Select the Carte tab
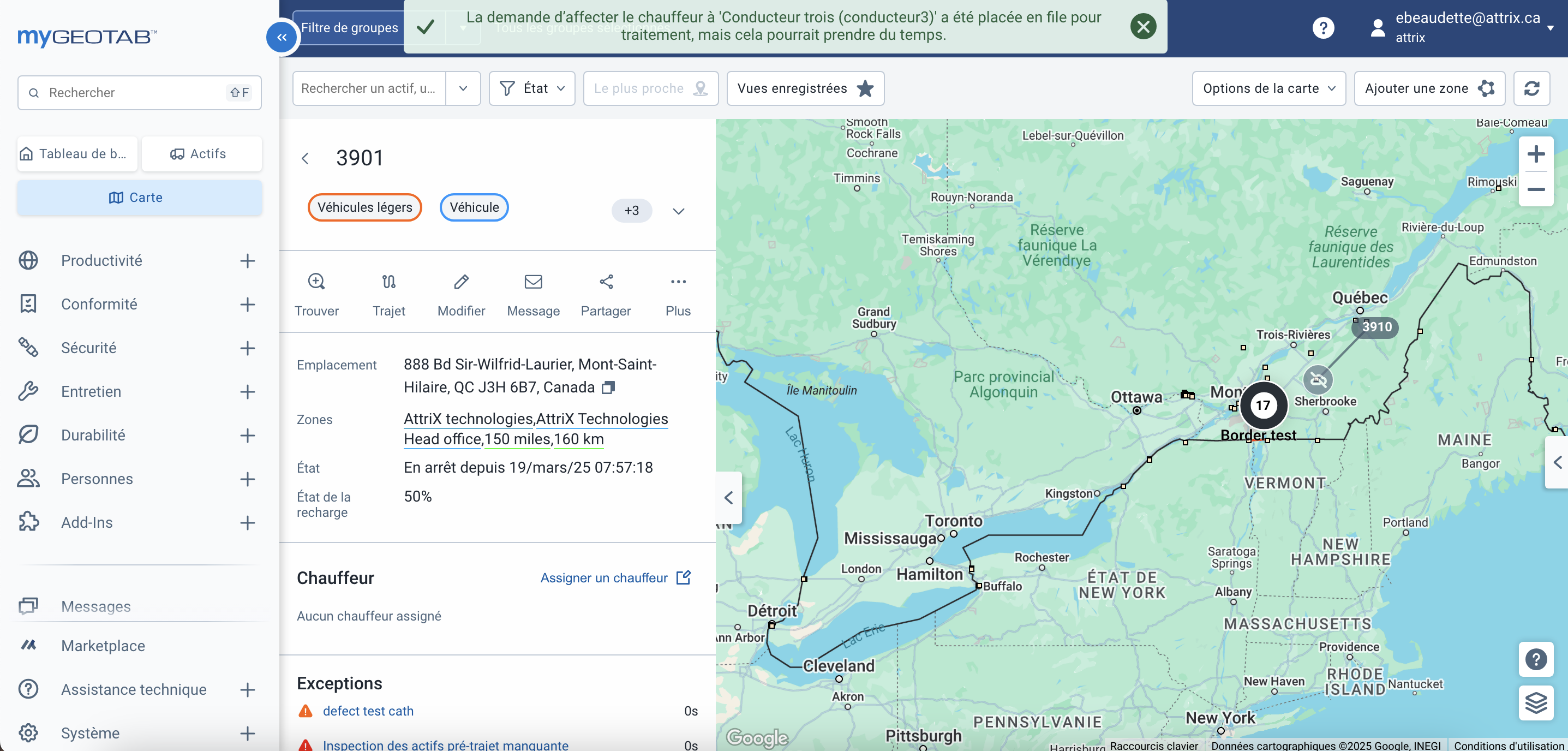This screenshot has height=751, width=1568. (139, 198)
